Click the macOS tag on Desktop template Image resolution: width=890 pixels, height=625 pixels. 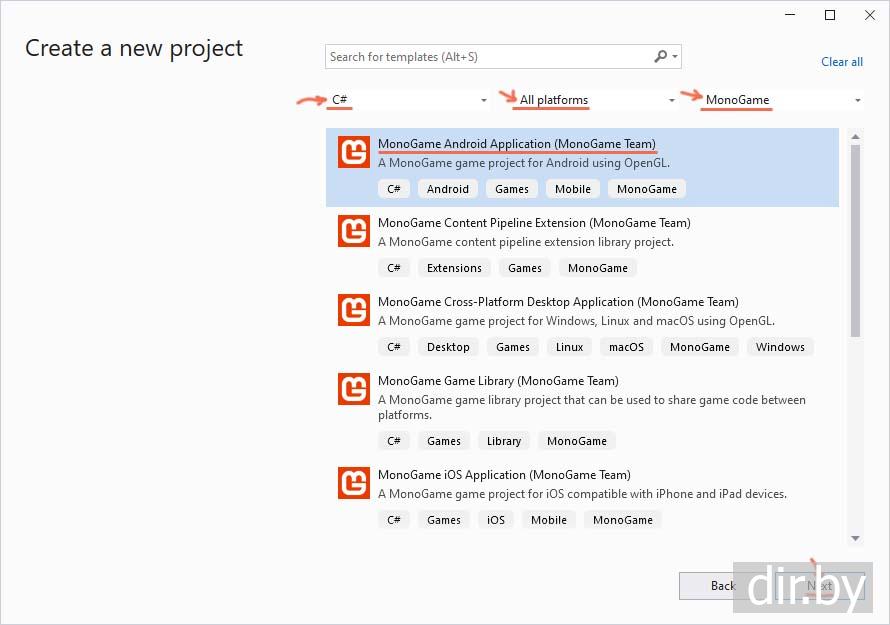click(x=626, y=347)
